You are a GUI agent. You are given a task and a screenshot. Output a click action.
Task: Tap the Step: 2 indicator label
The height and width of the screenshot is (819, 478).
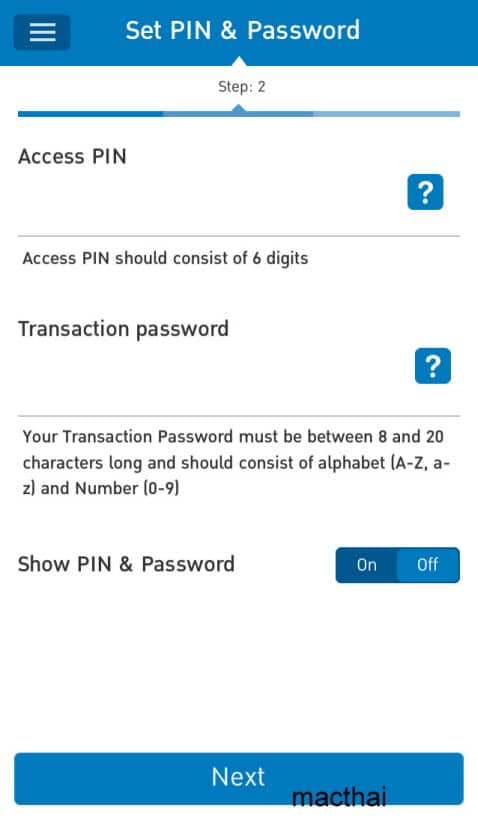242,87
